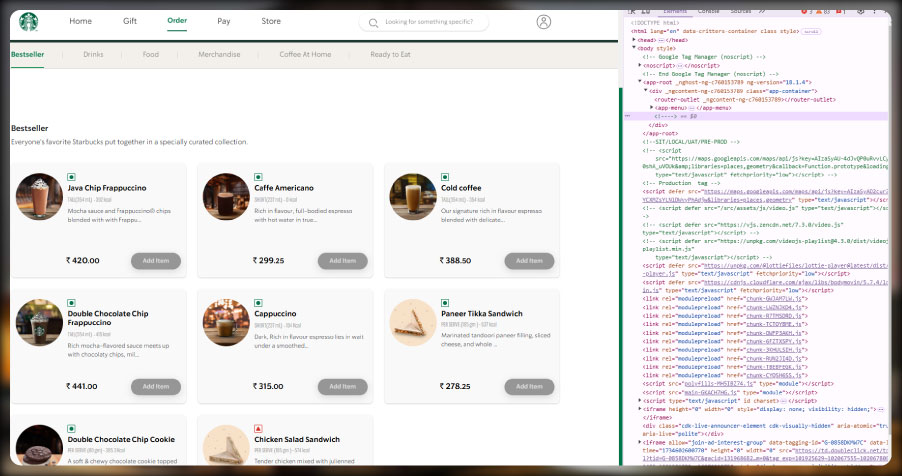Expand the head element node
Viewport: 902px width, 476px height.
point(632,39)
